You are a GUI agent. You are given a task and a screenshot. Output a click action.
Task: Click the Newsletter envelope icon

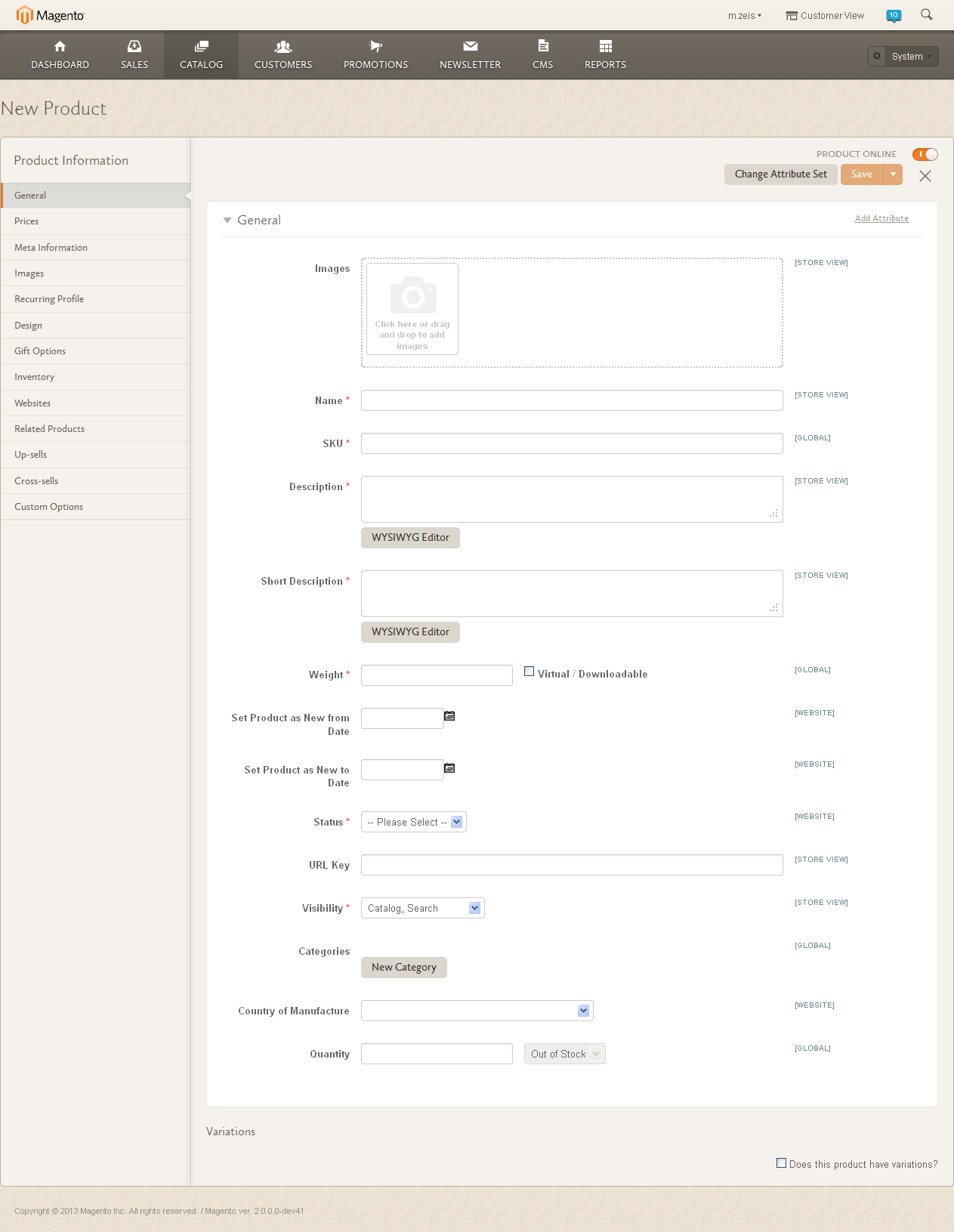471,46
